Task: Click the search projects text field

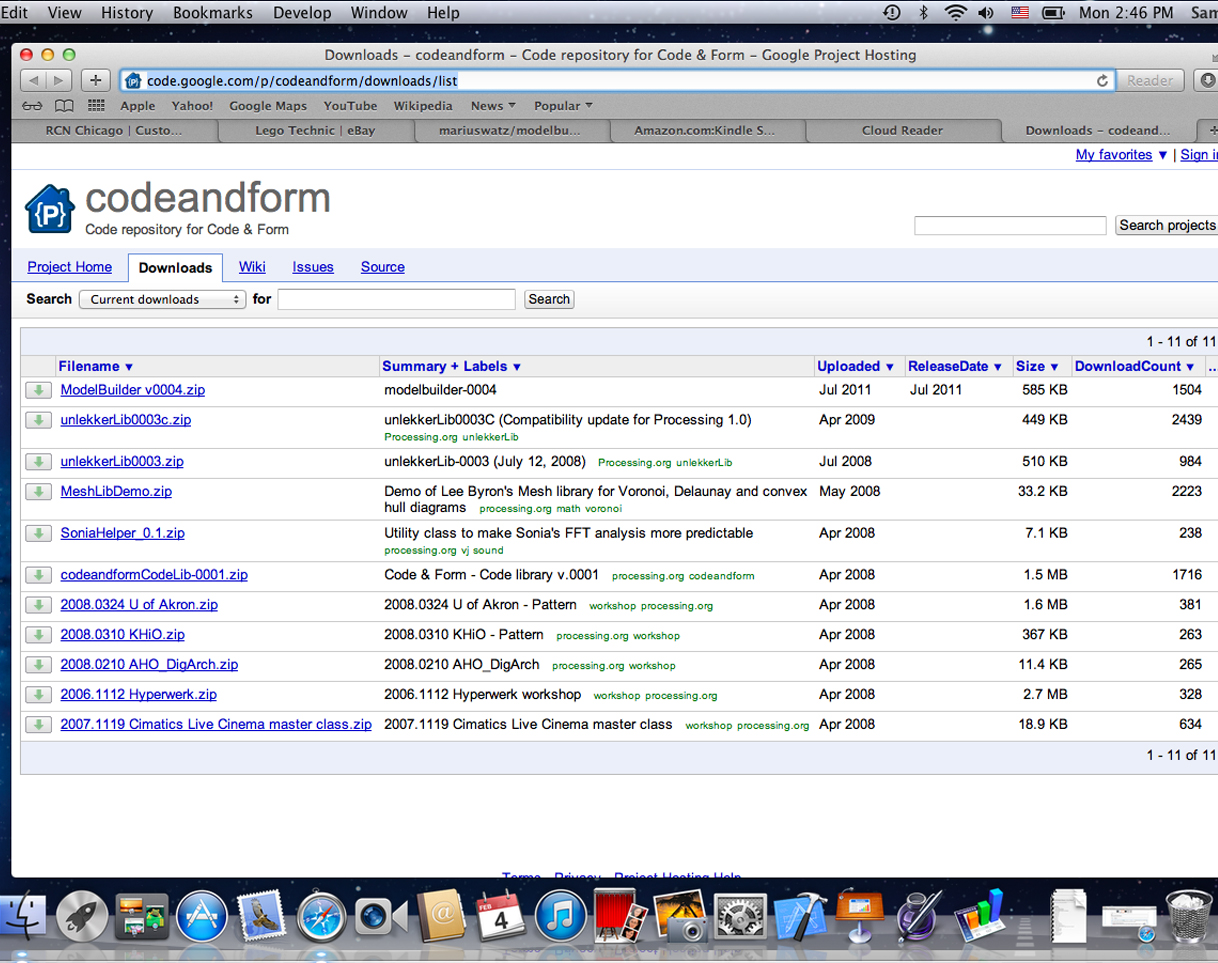Action: pos(1010,226)
